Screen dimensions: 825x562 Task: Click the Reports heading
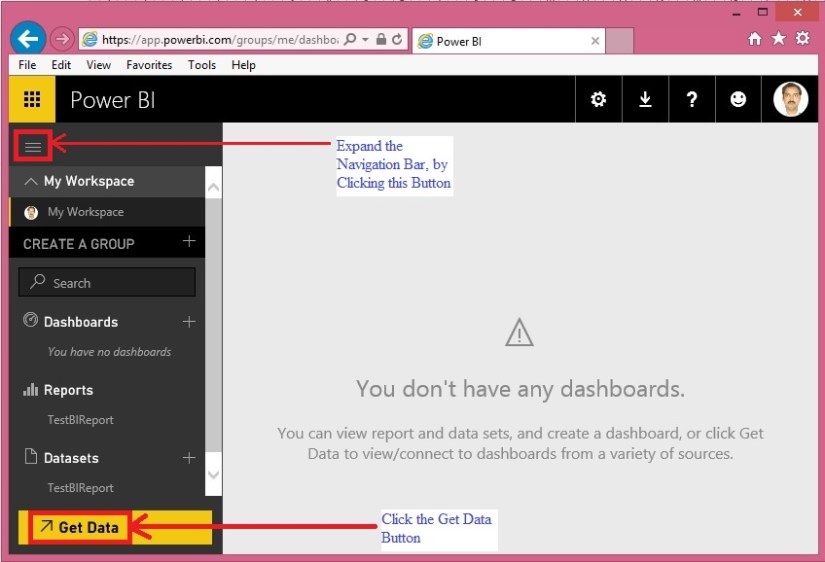click(68, 390)
